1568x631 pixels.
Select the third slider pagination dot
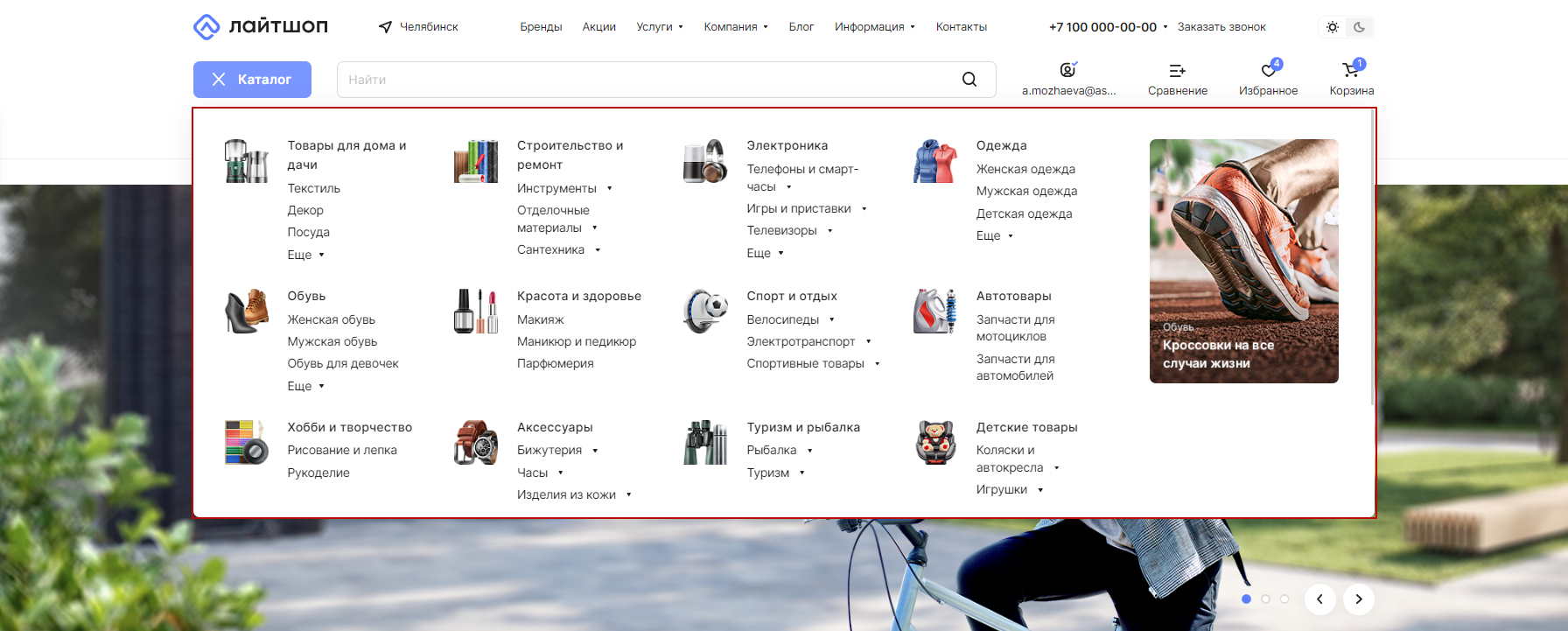[1284, 599]
